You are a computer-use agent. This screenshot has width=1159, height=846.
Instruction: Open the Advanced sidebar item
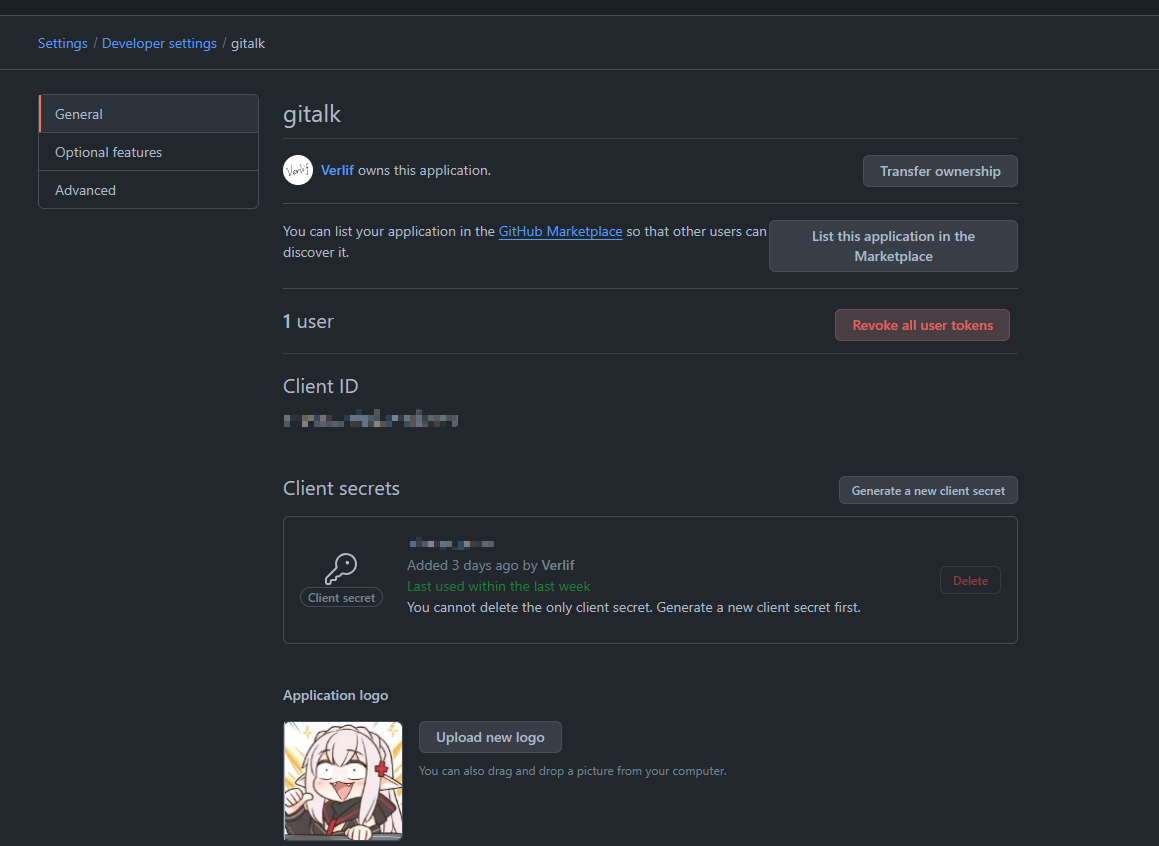pyautogui.click(x=148, y=190)
